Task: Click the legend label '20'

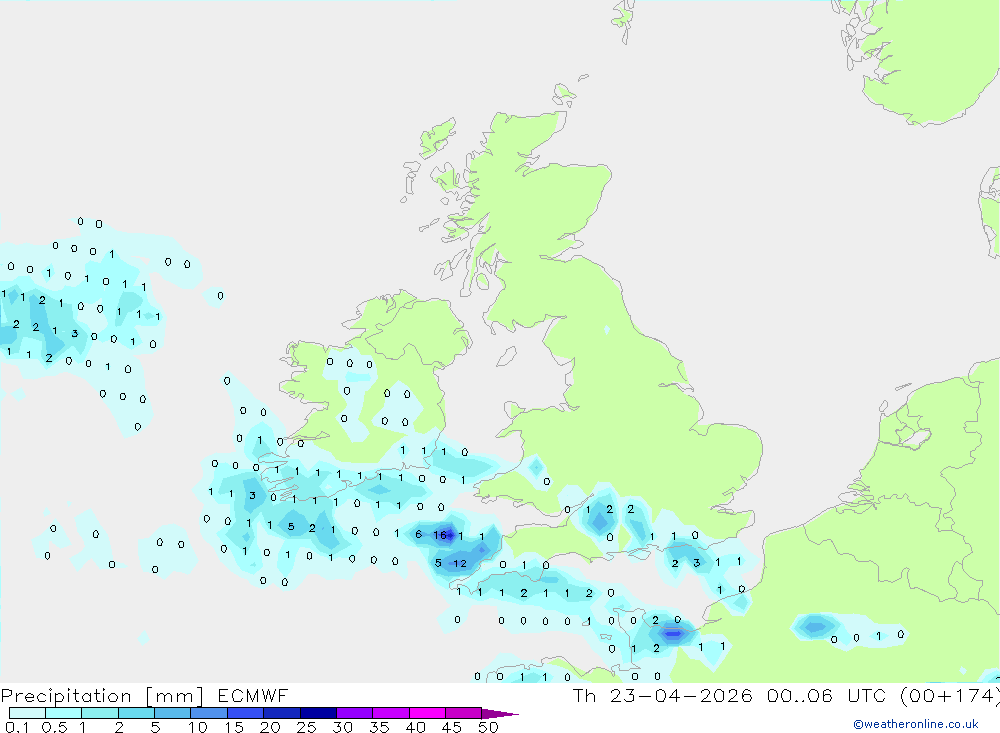Action: [270, 727]
